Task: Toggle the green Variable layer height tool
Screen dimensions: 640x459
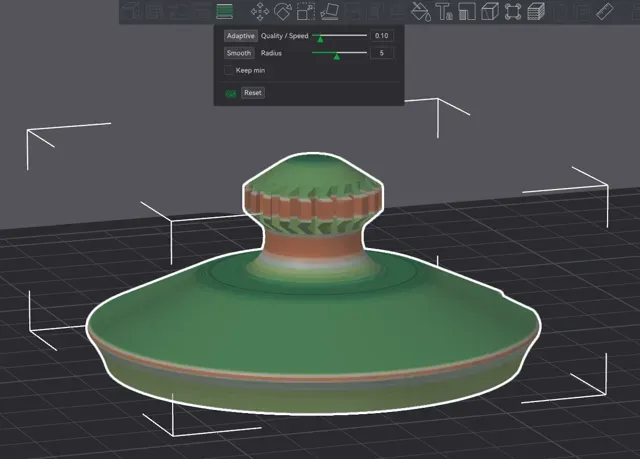Action: coord(224,11)
